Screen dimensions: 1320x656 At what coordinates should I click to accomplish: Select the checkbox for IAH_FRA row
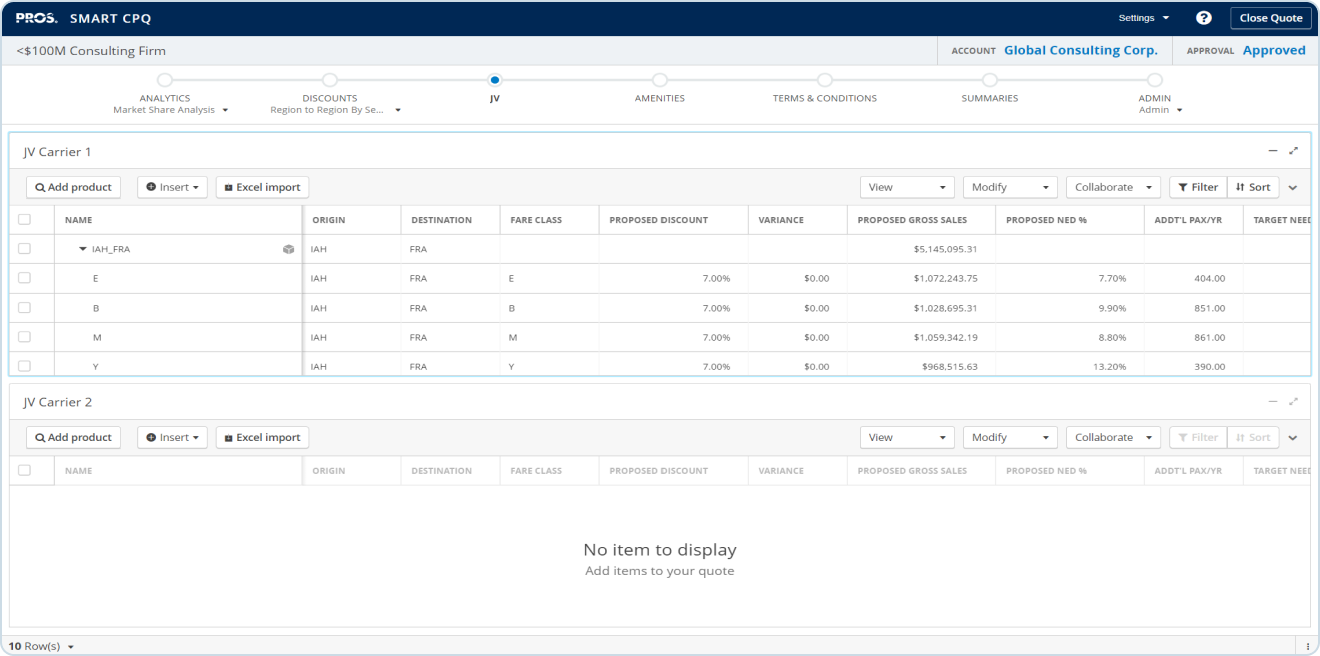[24, 249]
